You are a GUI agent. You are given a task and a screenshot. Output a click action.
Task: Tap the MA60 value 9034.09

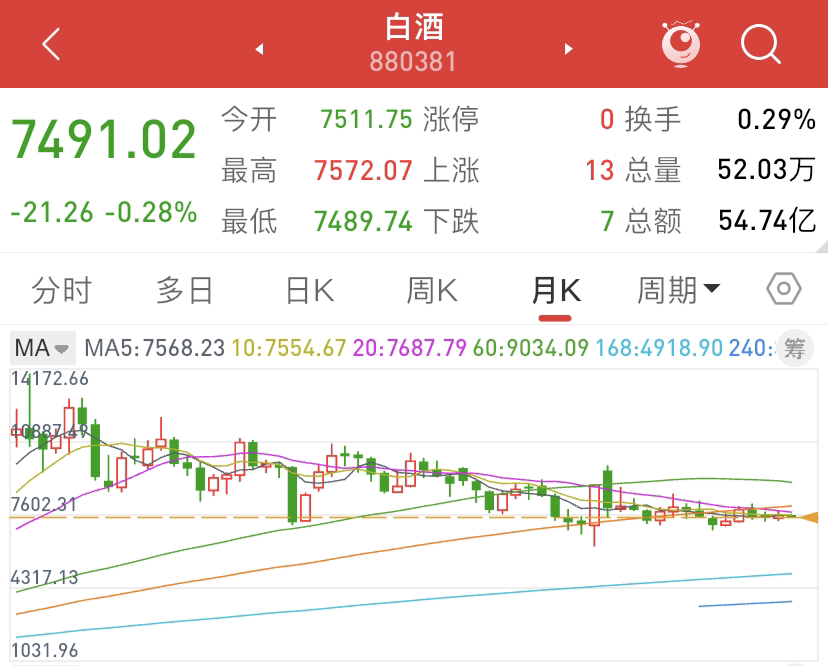531,348
